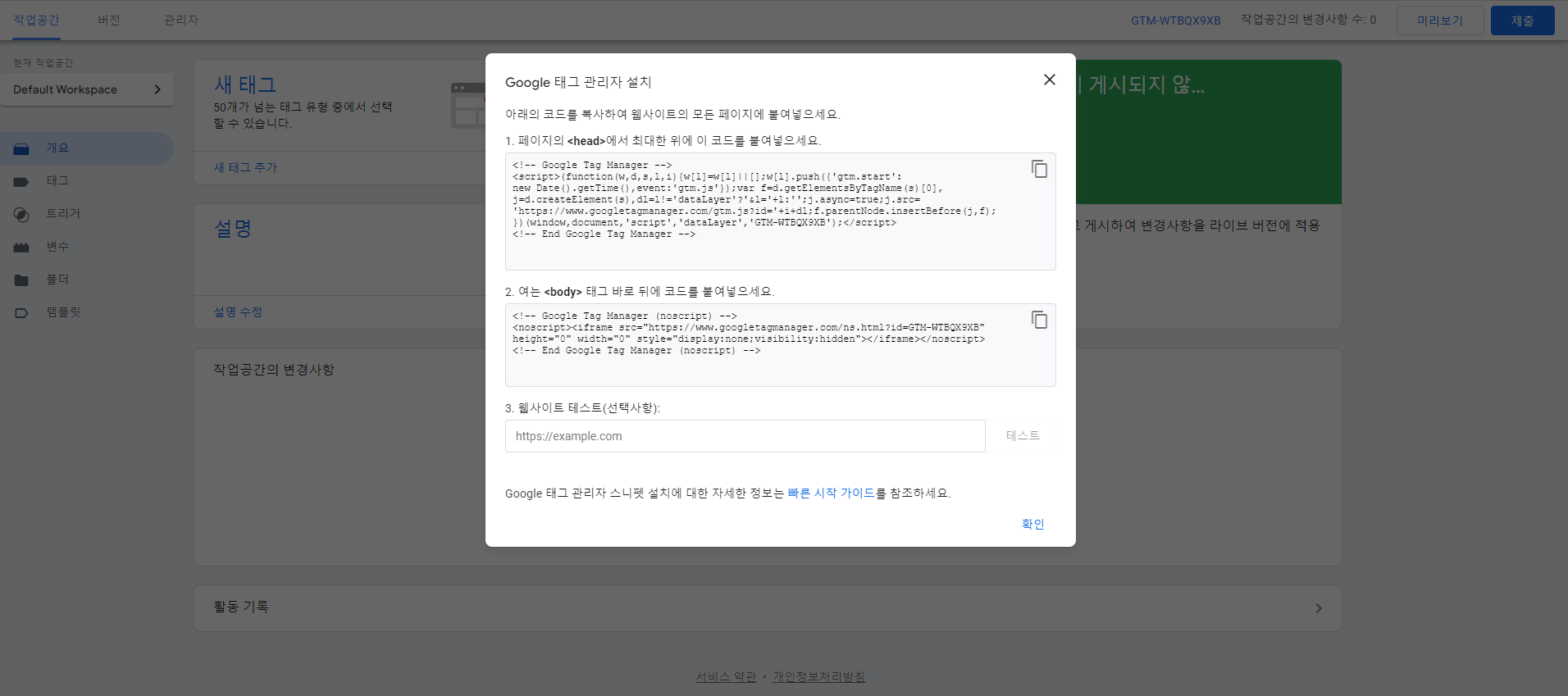Image resolution: width=1568 pixels, height=696 pixels.
Task: Click the workspace changes count text
Action: point(1308,20)
